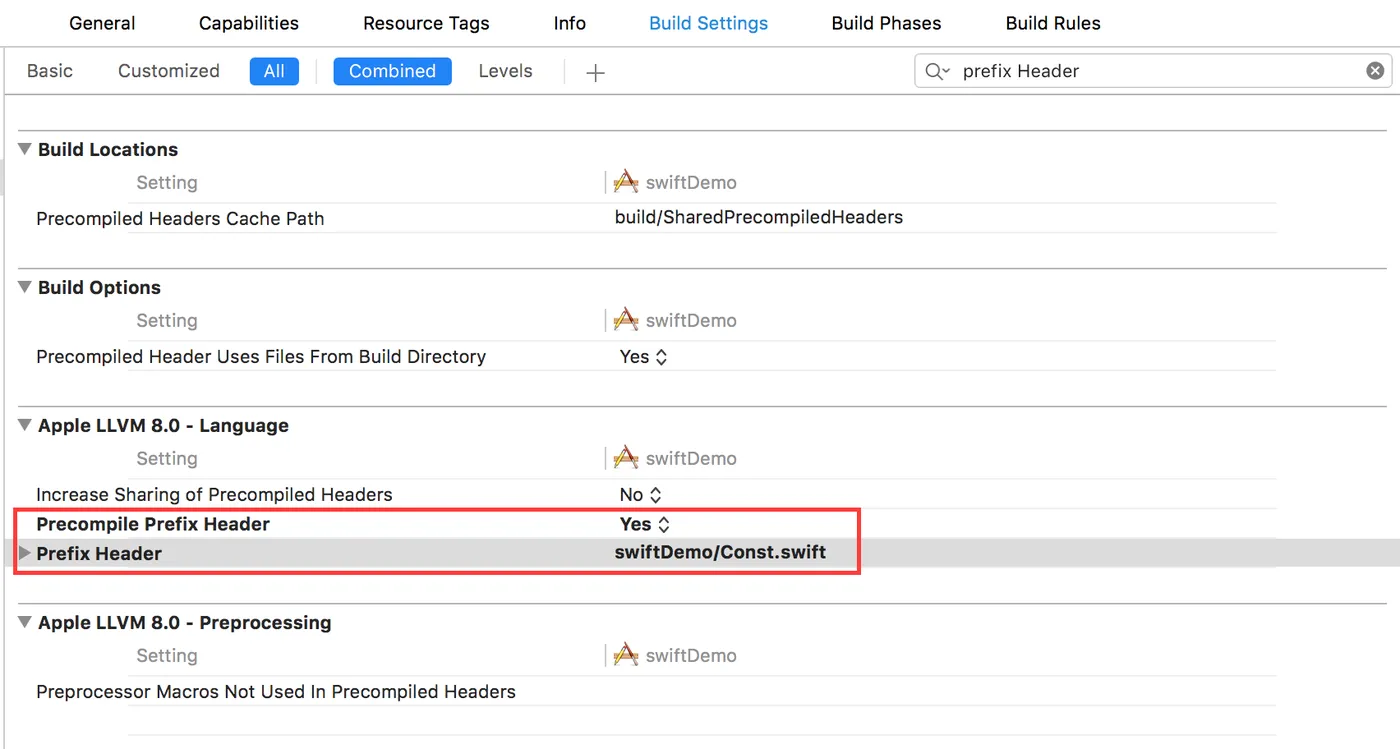1400x749 pixels.
Task: Click swiftDemo target icon in the Language section
Action: click(x=626, y=458)
